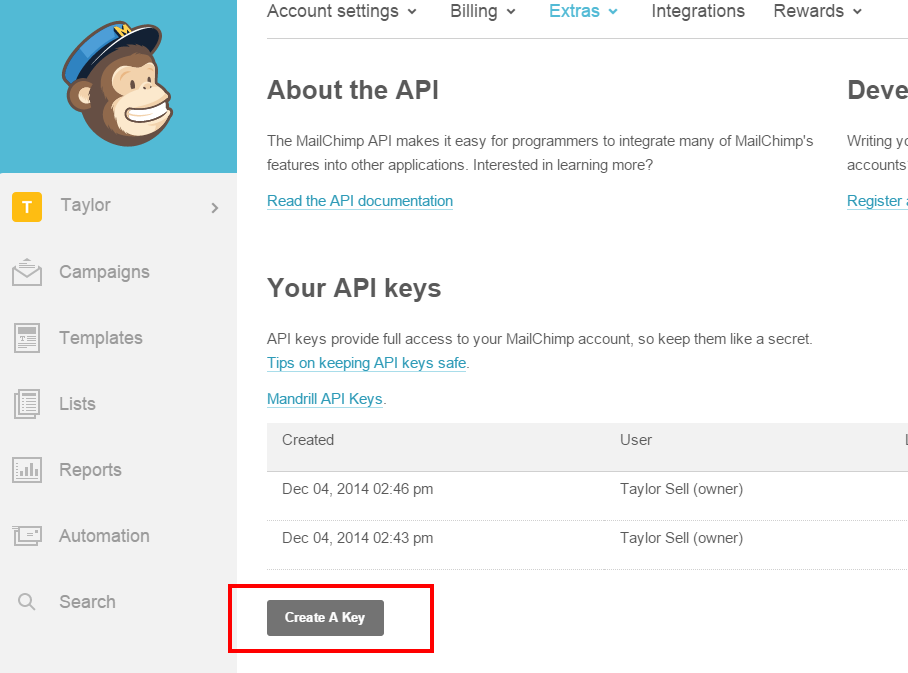Open Reports in the sidebar
Viewport: 908px width, 673px height.
(x=90, y=470)
